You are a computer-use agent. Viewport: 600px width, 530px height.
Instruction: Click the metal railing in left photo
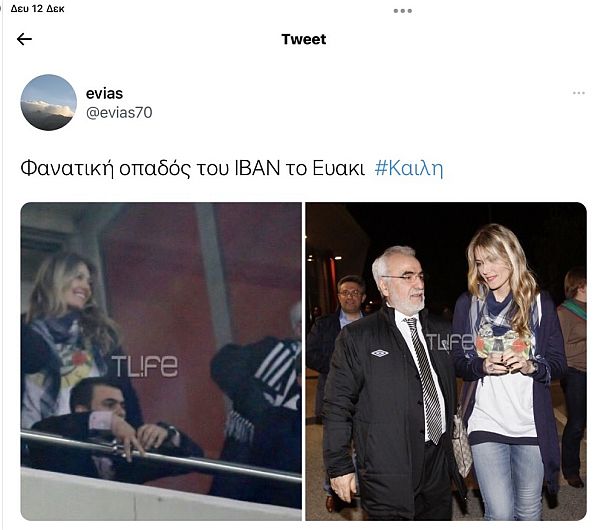tap(161, 456)
